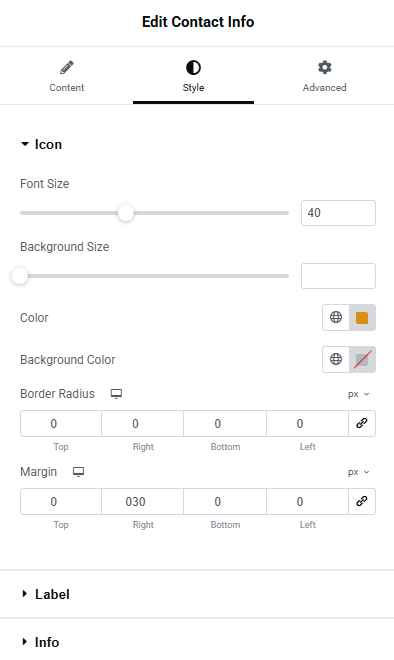This screenshot has height=660, width=394.
Task: Expand the Label section
Action: (x=45, y=594)
